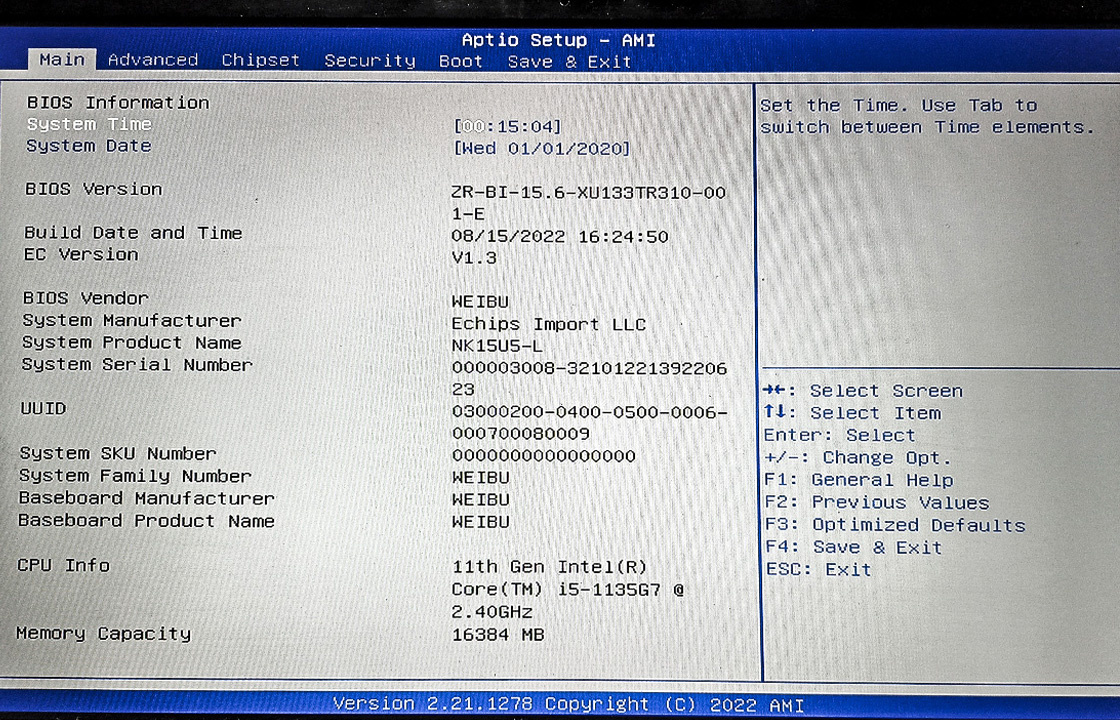Click the F4: Save & Exit hint

tap(854, 548)
